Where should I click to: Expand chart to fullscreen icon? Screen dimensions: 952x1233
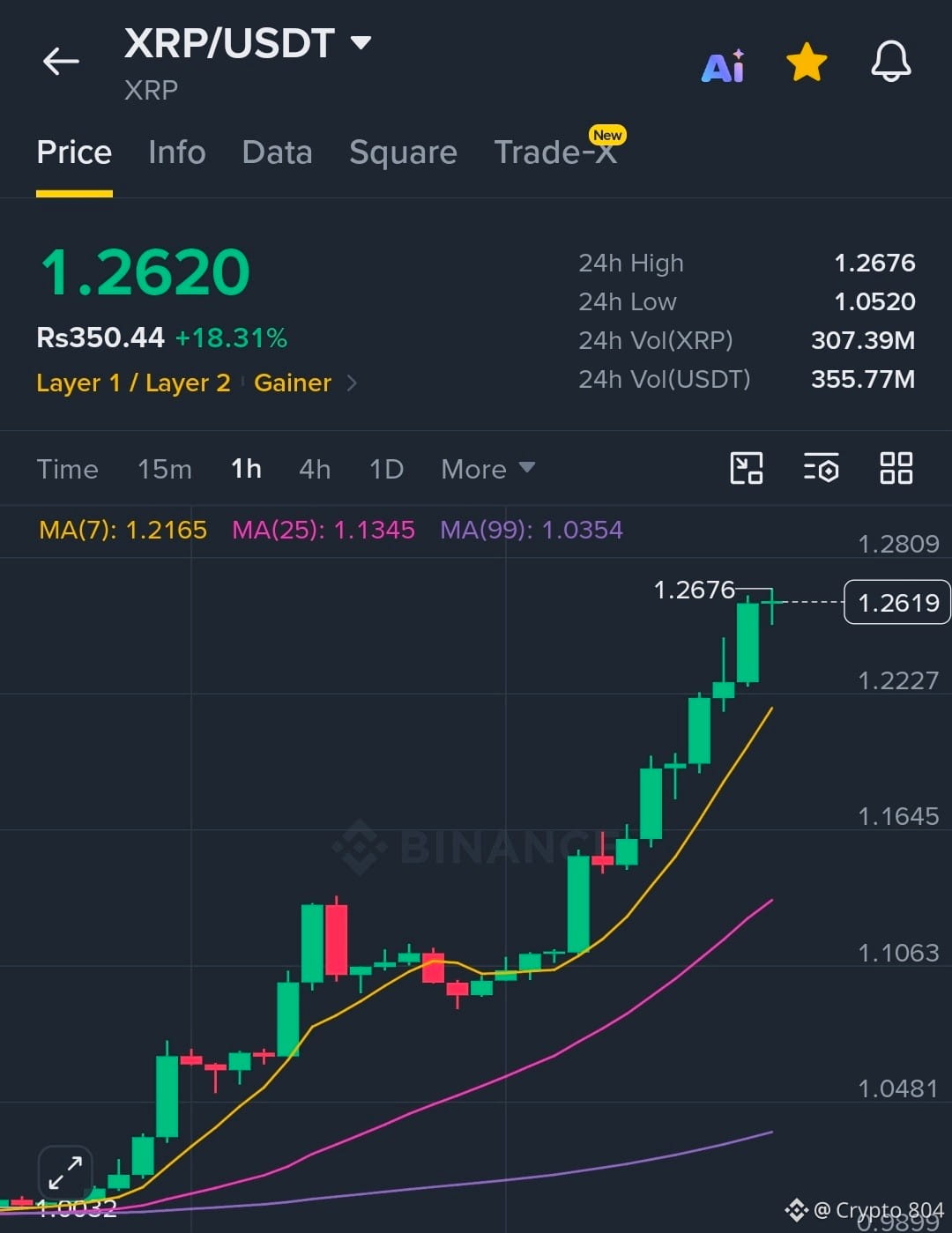65,1173
